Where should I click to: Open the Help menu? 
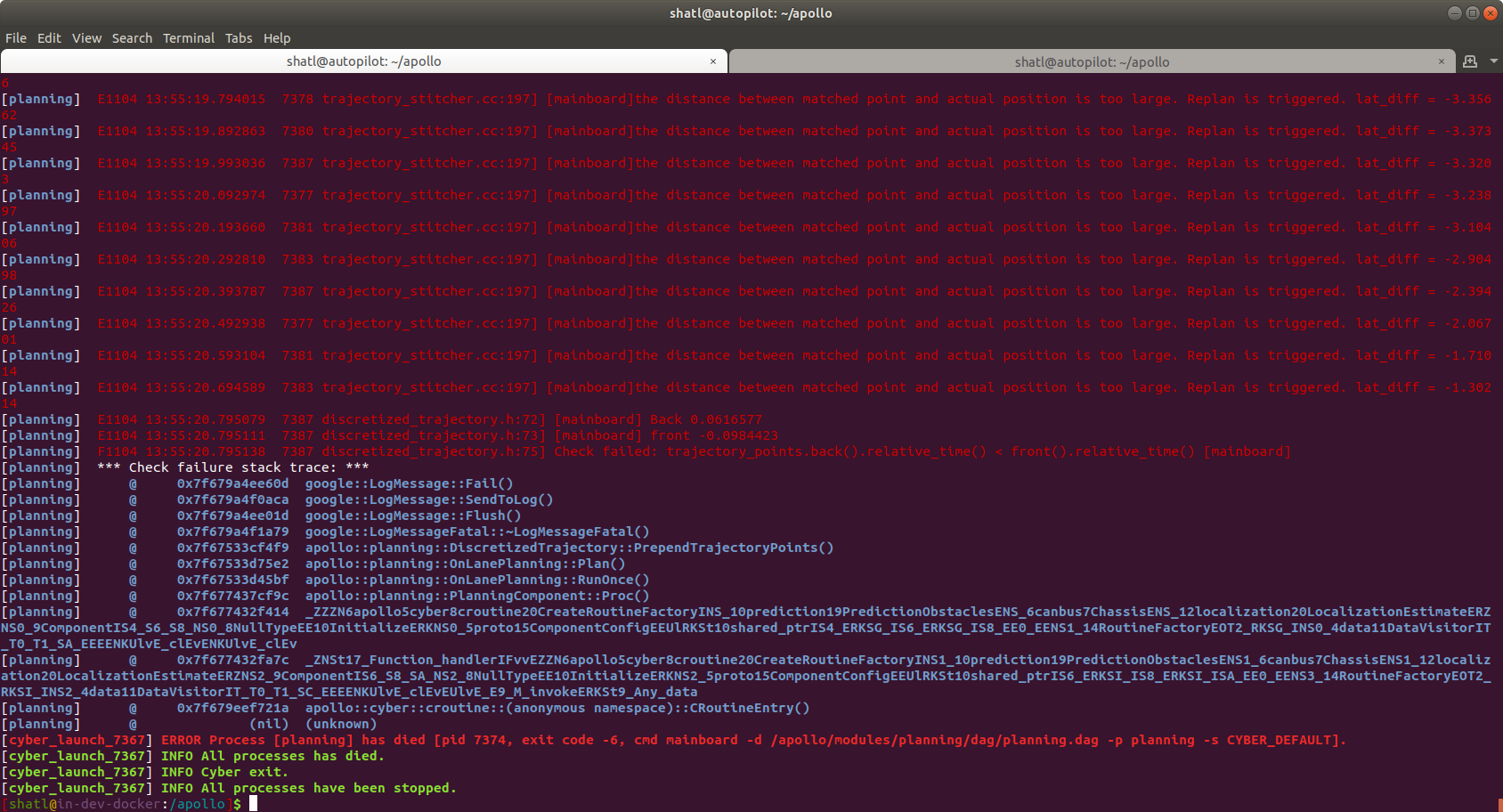(x=277, y=37)
